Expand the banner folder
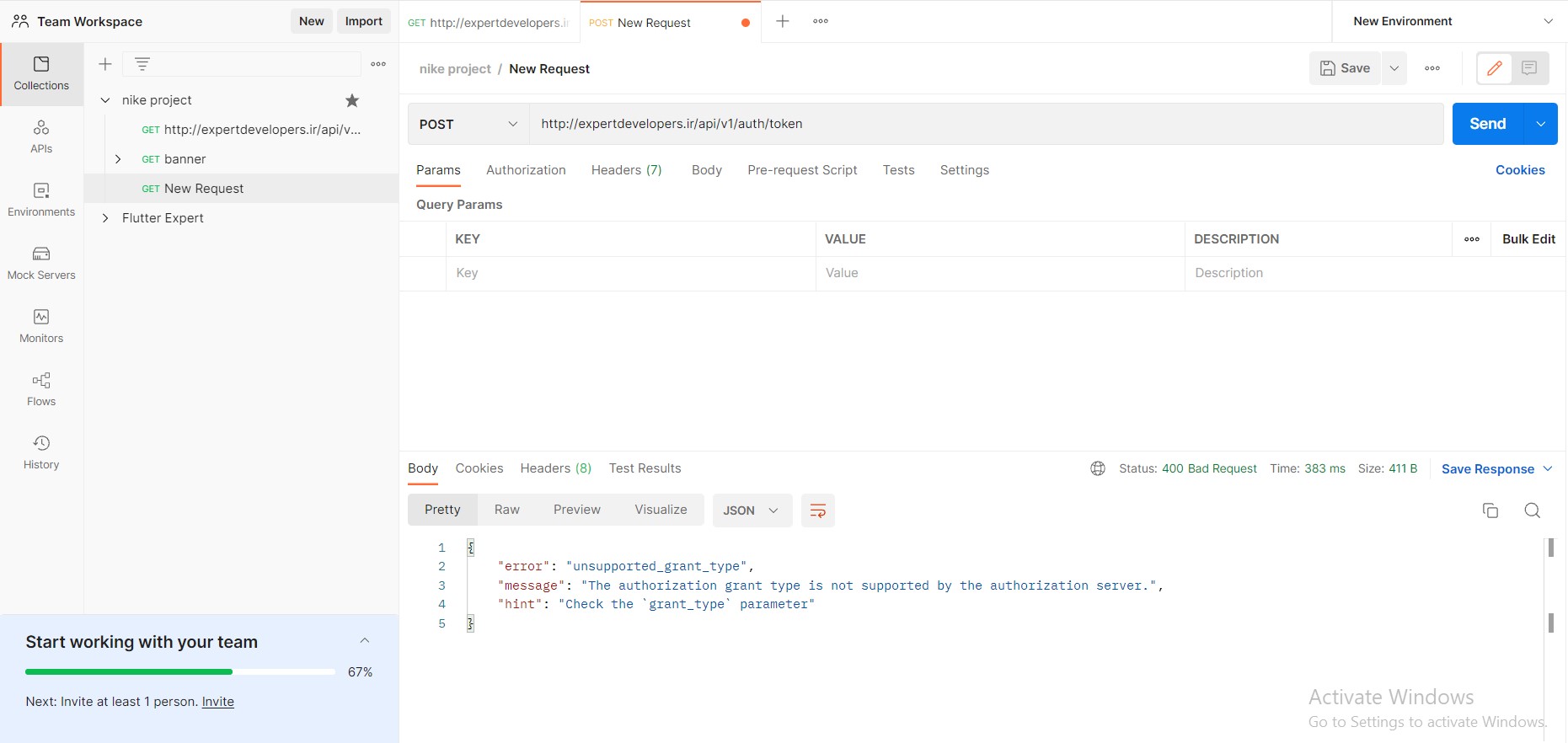This screenshot has width=1568, height=743. (x=118, y=159)
